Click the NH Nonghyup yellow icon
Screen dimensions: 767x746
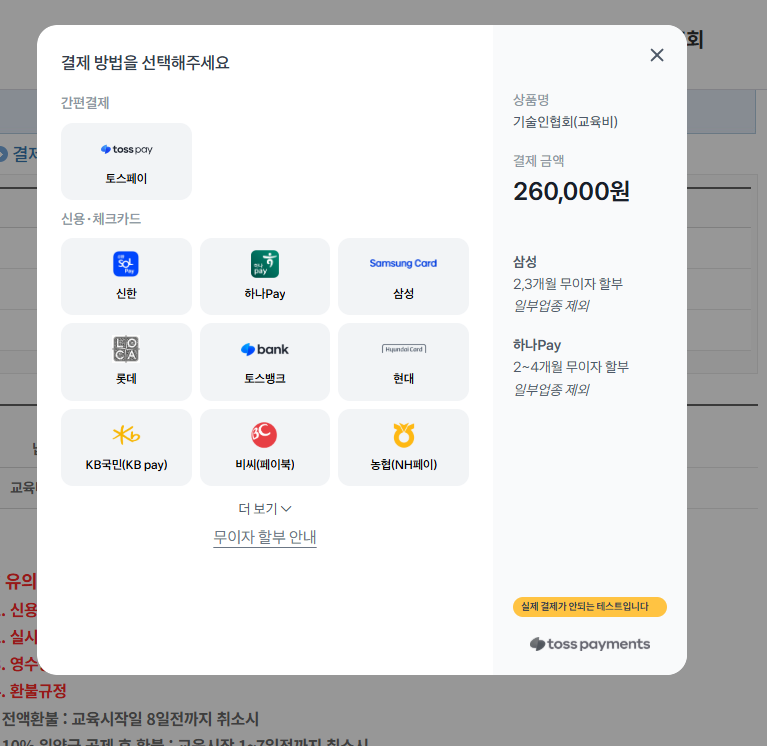404,434
